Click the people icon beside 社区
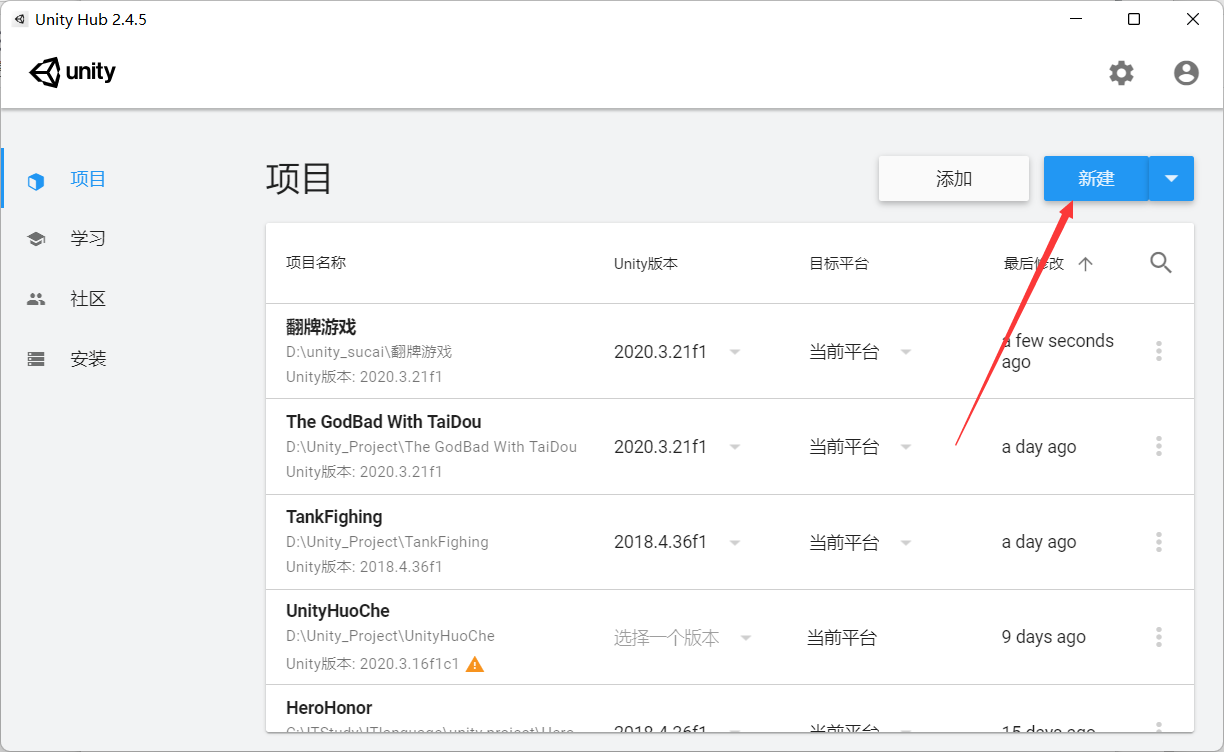The height and width of the screenshot is (752, 1224). coord(36,299)
